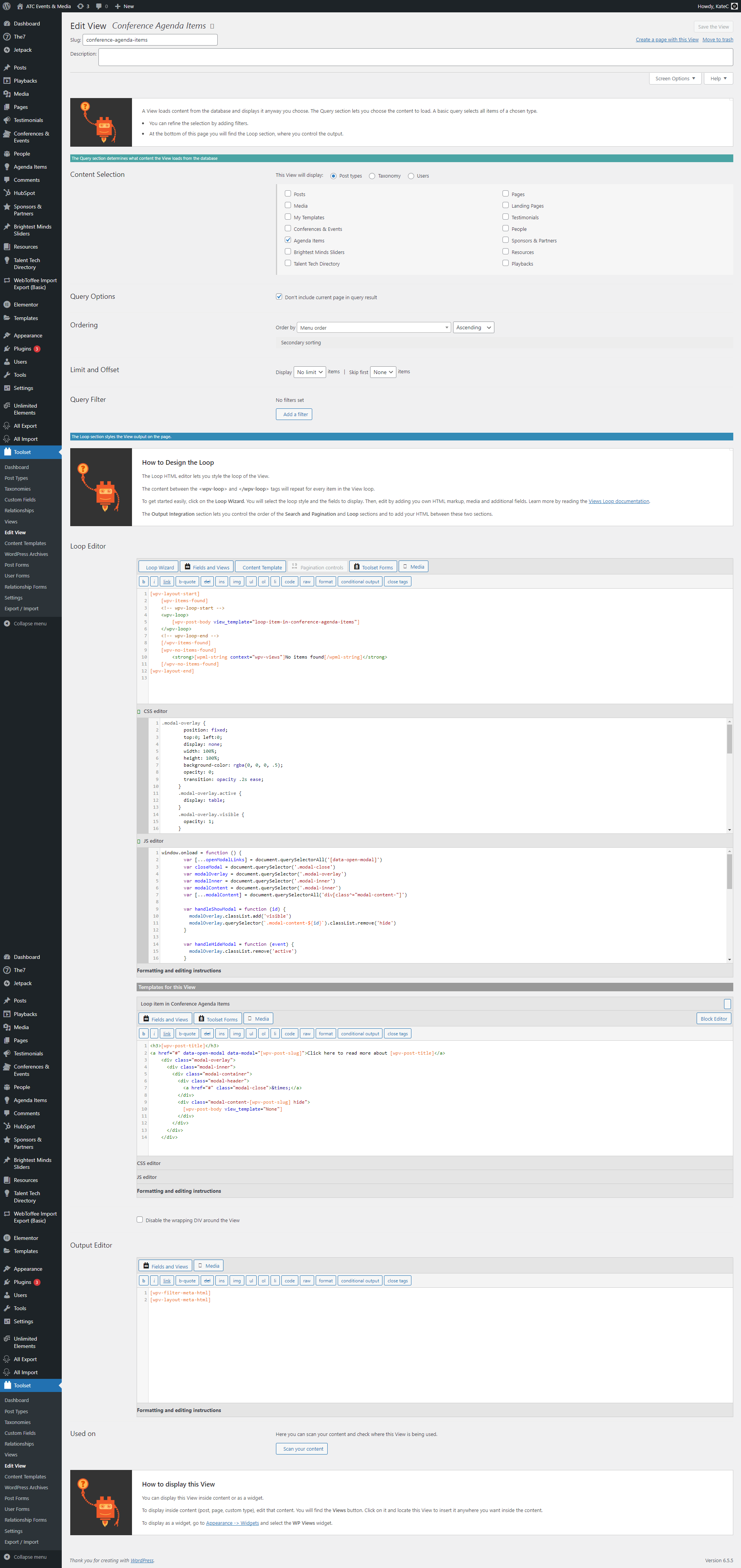Click the Save the View button
Viewport: 741px width, 1568px height.
click(x=713, y=27)
